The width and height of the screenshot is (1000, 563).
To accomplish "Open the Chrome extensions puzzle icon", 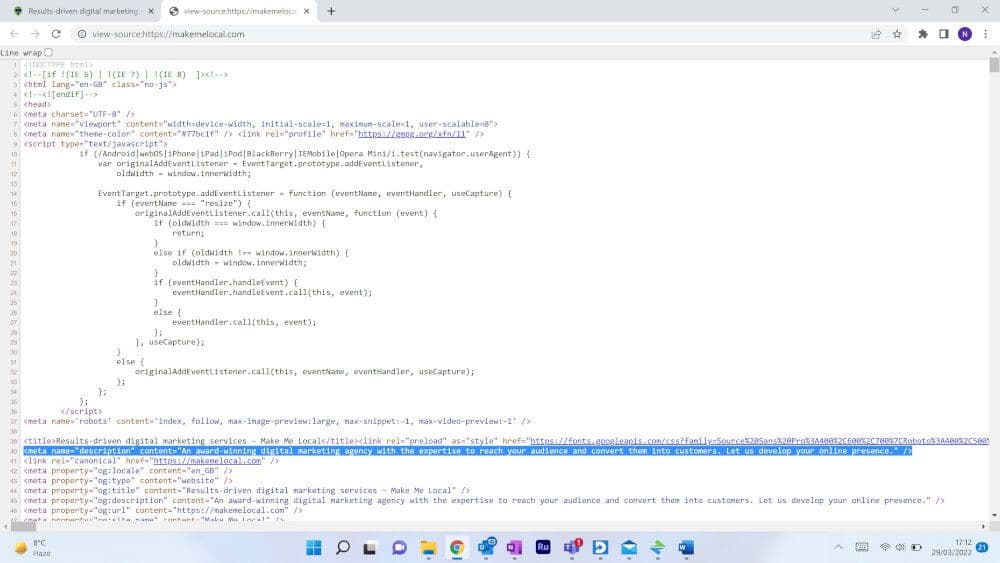I will [x=923, y=33].
